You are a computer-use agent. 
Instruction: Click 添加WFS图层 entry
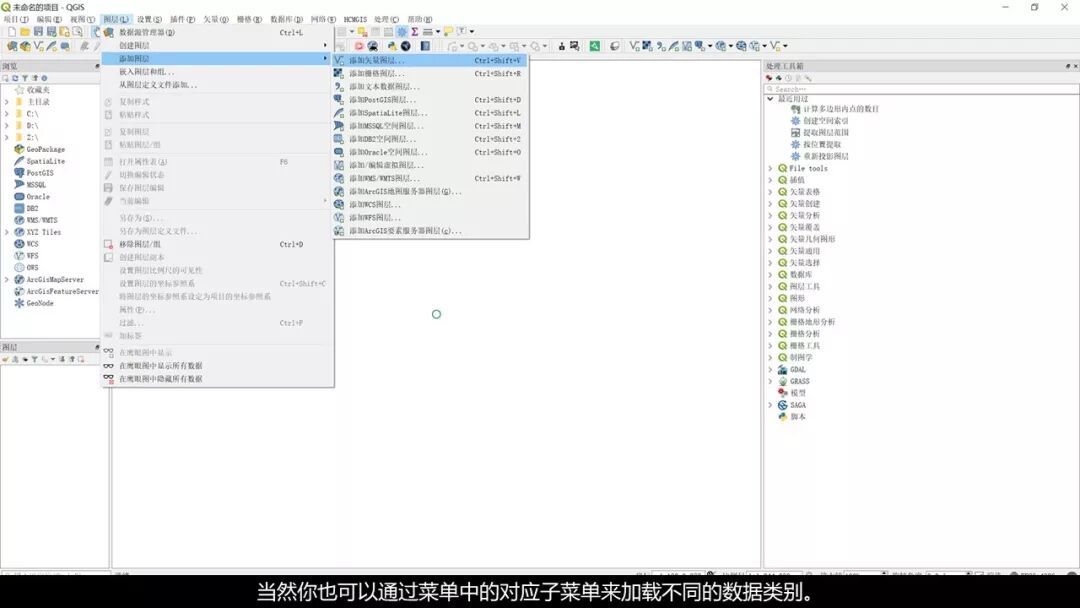coord(430,218)
